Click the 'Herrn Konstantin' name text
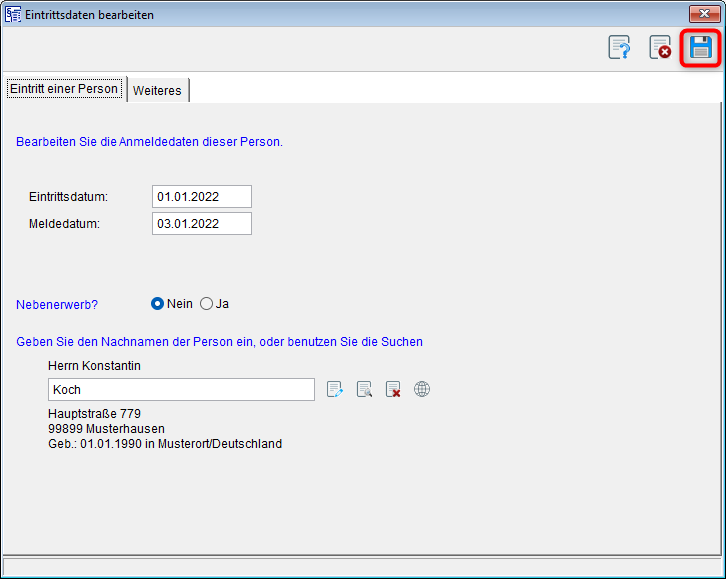Screen dimensions: 726x579 [94, 366]
